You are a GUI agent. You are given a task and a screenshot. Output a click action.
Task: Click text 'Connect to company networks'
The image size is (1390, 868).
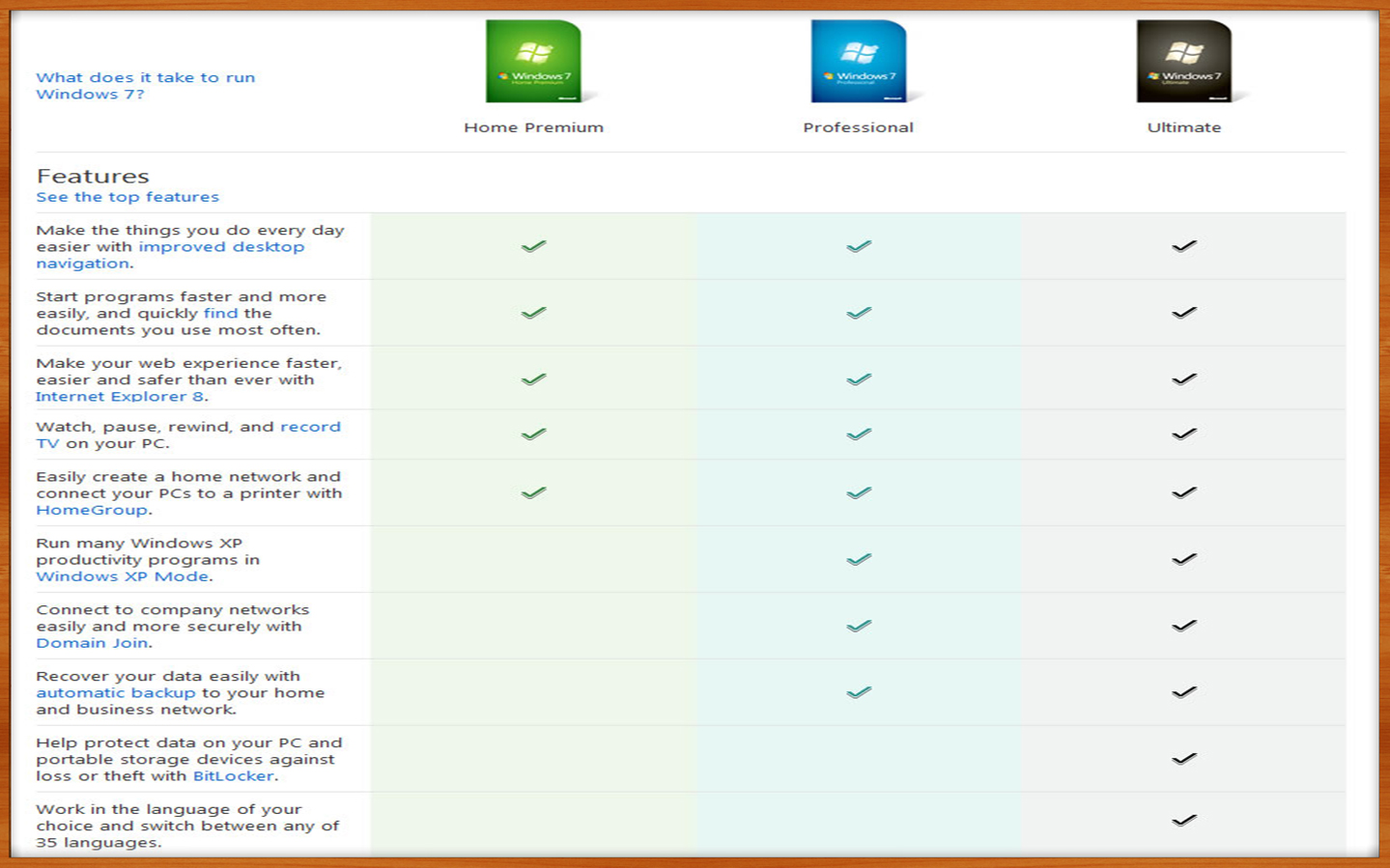[x=173, y=610]
